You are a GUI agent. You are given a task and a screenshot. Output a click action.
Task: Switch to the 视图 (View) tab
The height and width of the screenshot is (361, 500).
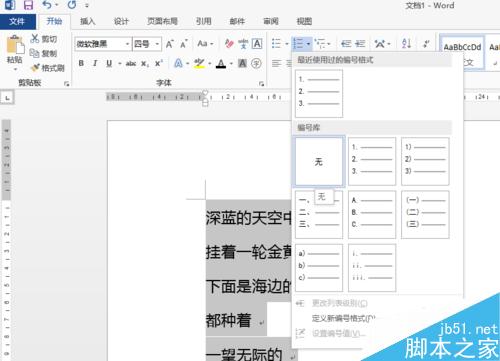[304, 22]
